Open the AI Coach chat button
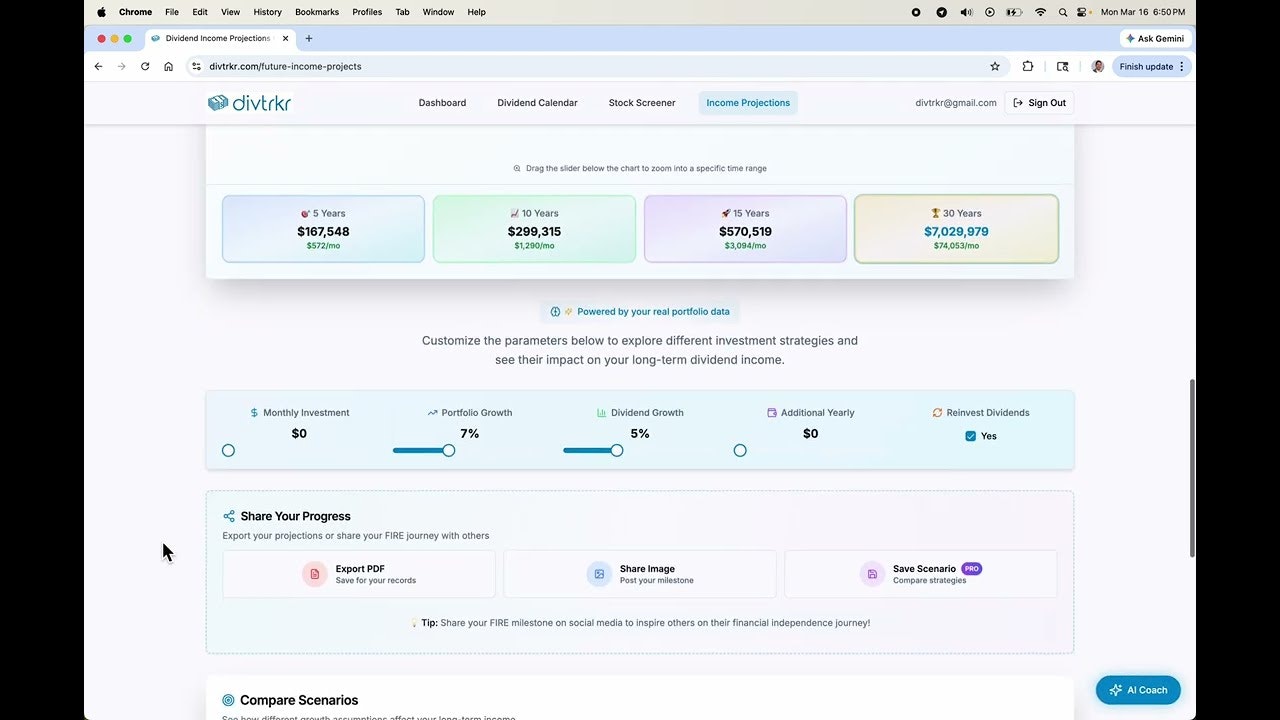Screen dimensions: 1280x720 pyautogui.click(x=1138, y=690)
